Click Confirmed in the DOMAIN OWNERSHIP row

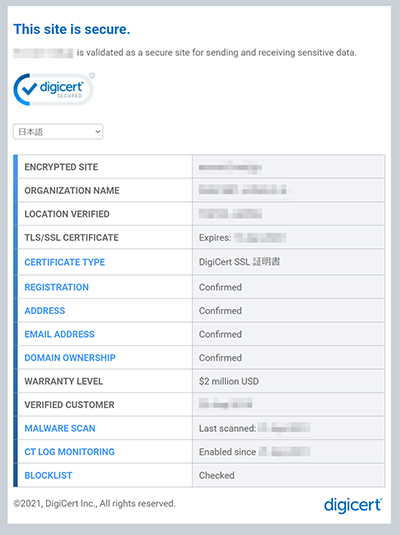point(220,358)
